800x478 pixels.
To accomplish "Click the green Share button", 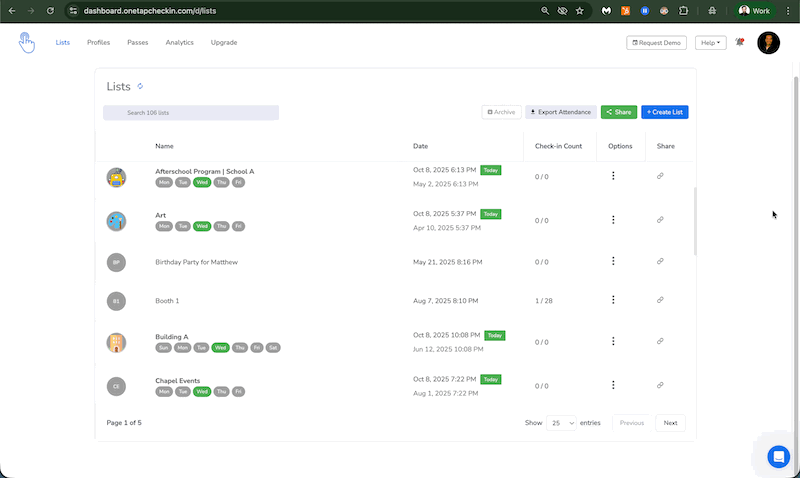I will pos(618,112).
